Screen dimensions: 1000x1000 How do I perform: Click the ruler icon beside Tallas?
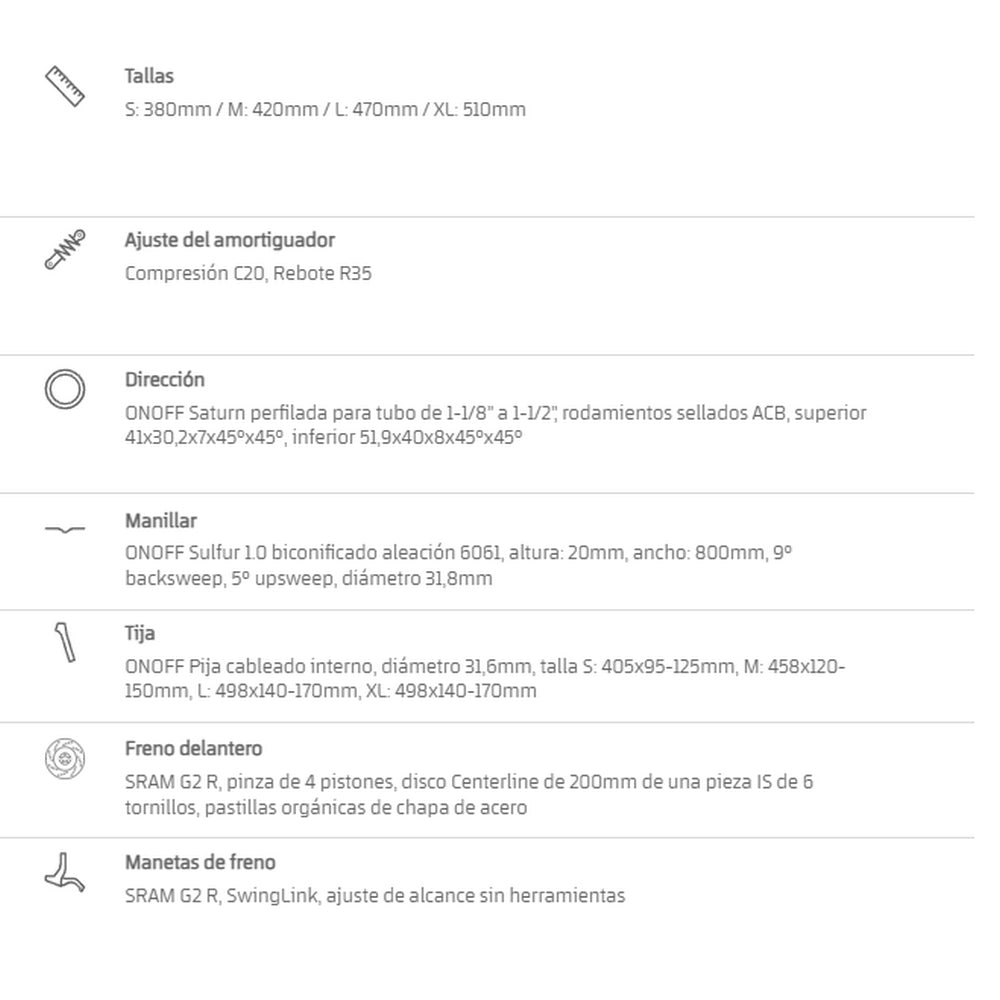tap(64, 85)
